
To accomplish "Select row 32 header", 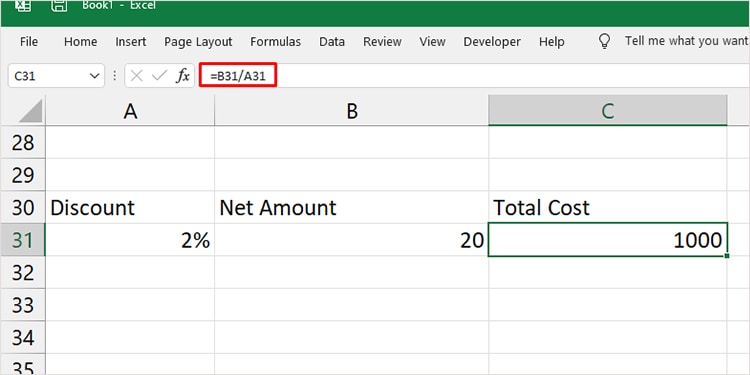I will pyautogui.click(x=23, y=273).
